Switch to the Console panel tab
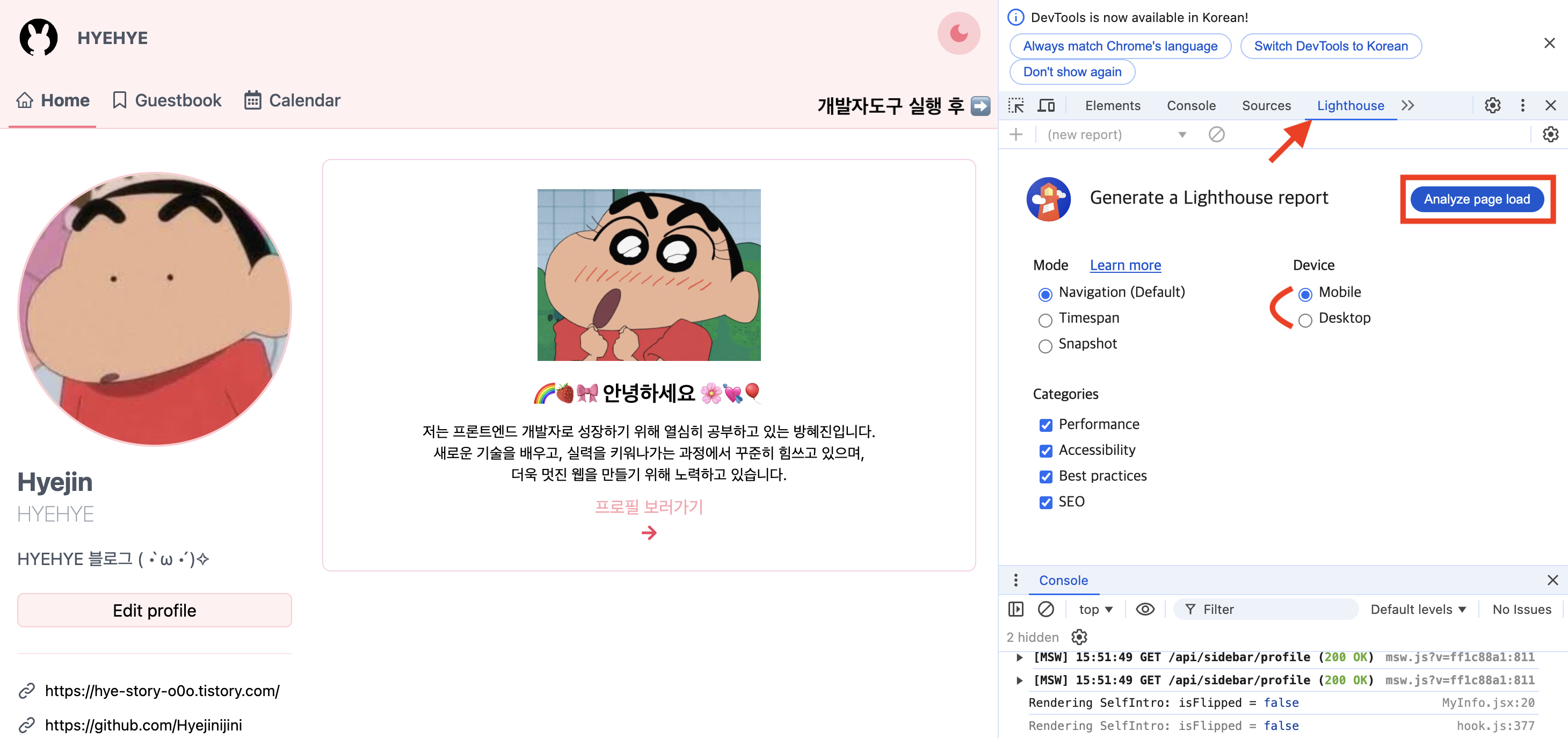The image size is (1568, 738). click(x=1190, y=105)
